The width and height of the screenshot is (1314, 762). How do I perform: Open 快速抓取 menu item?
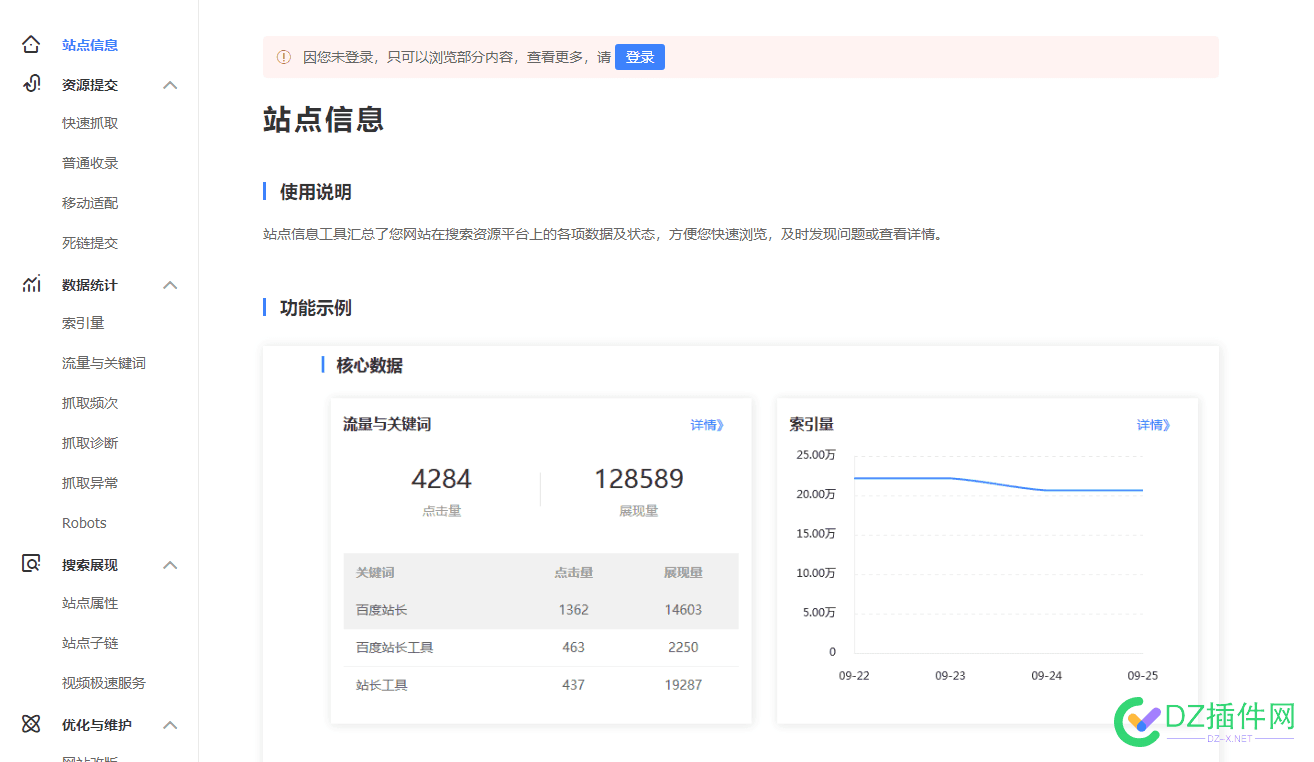pyautogui.click(x=90, y=123)
